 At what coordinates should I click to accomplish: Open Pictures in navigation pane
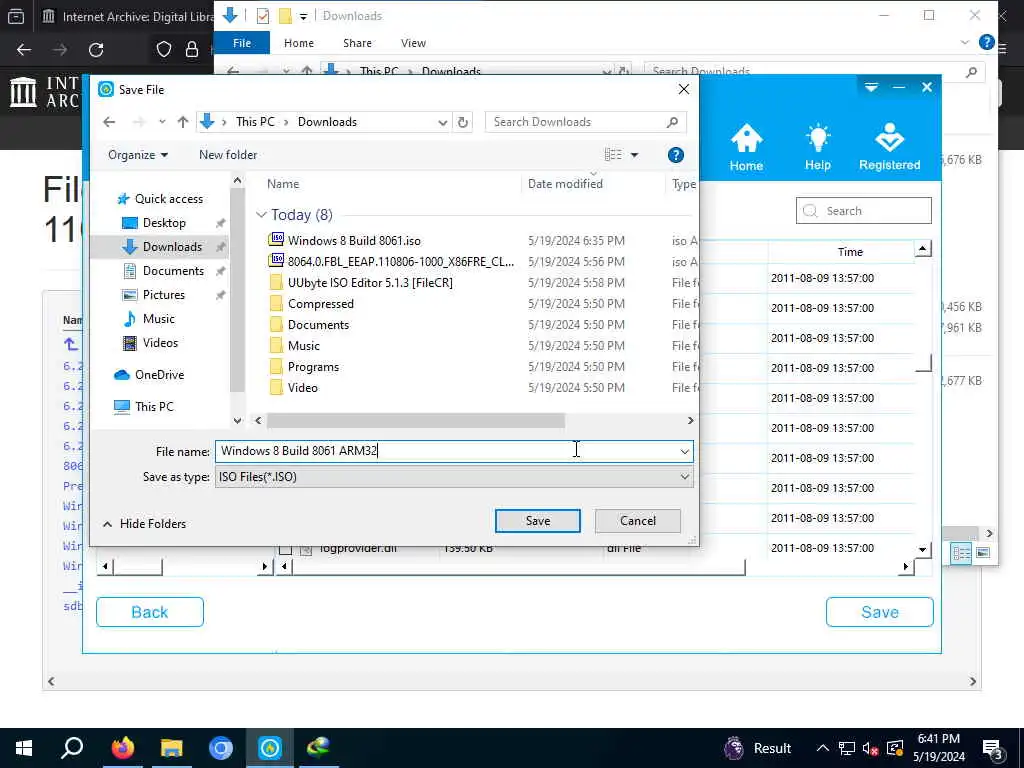tap(163, 295)
